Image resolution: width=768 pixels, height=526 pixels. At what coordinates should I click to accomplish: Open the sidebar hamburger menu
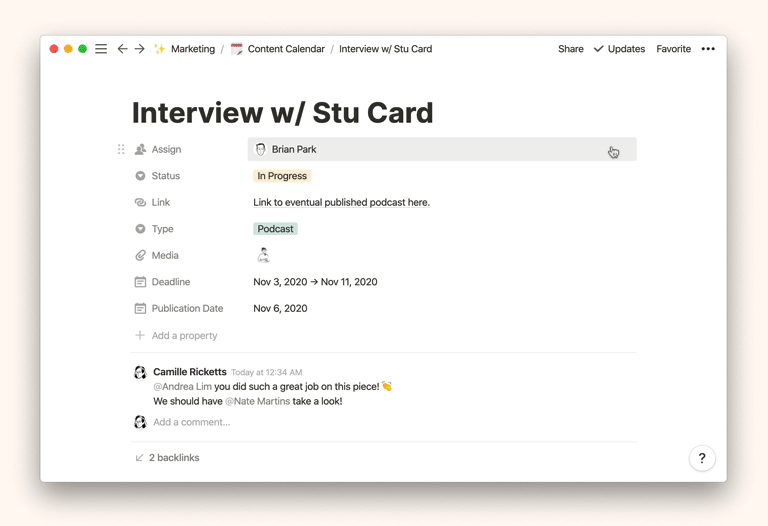tap(101, 49)
